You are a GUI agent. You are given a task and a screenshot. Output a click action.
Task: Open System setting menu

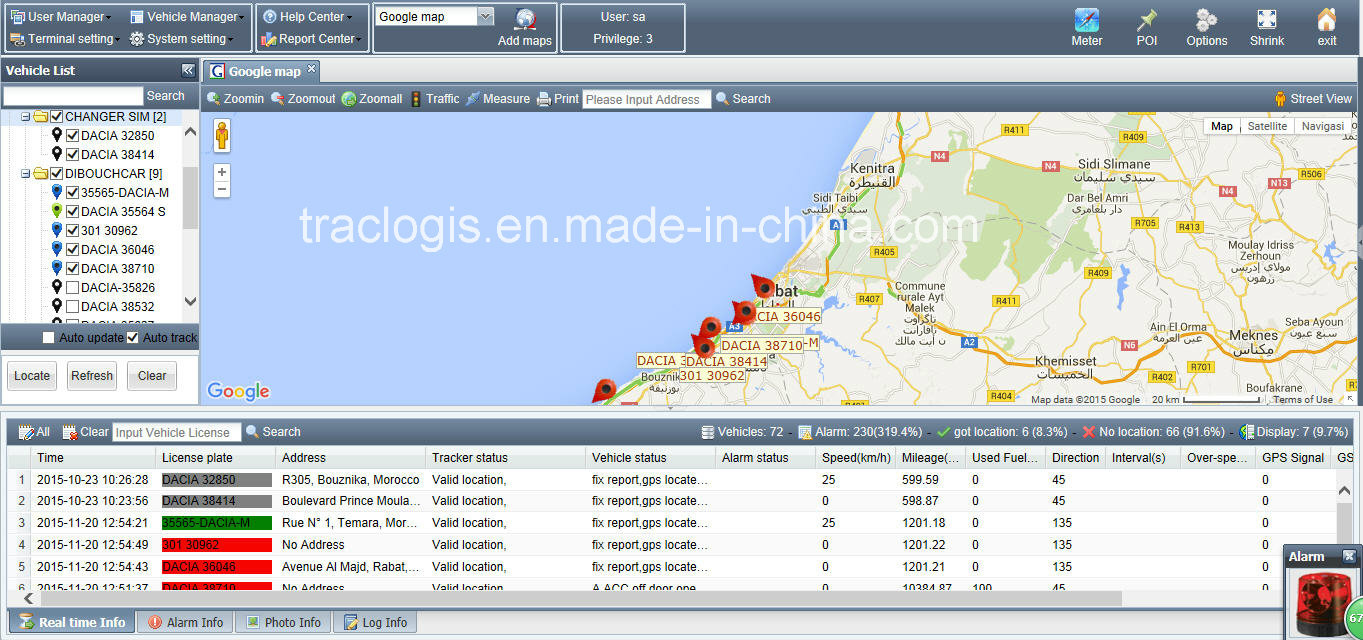182,39
